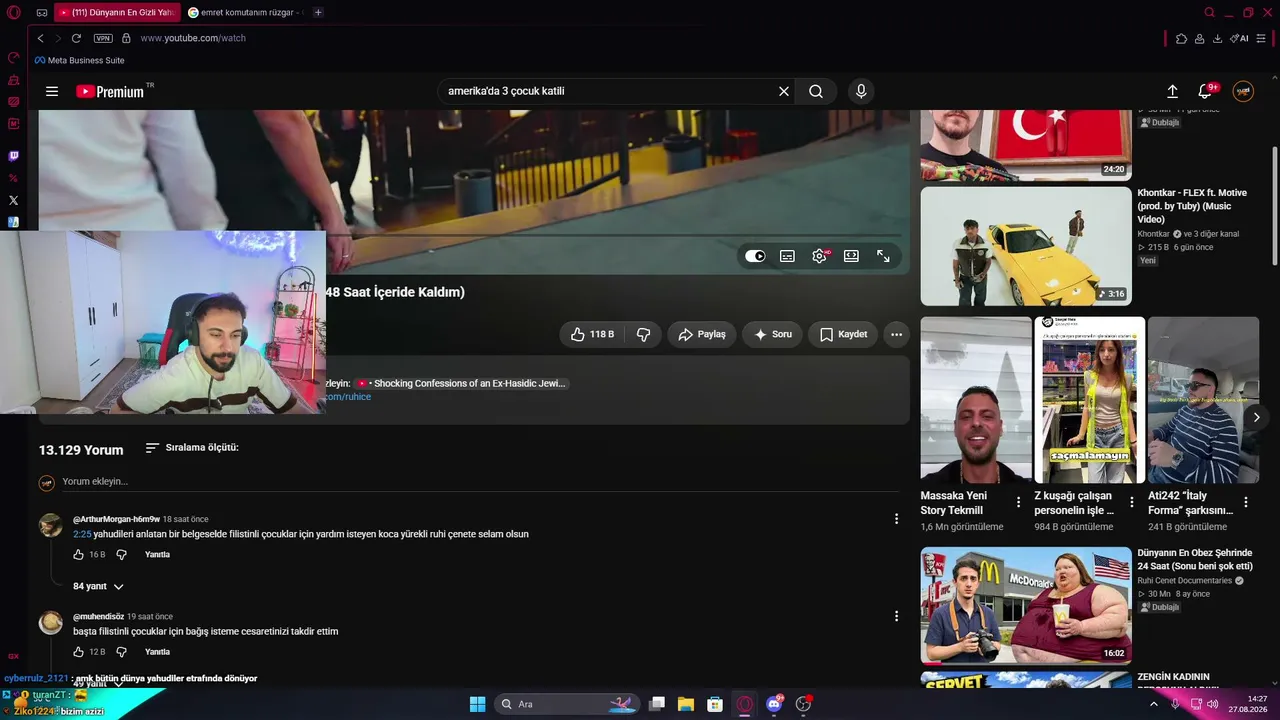The width and height of the screenshot is (1280, 720).
Task: Open File Explorer from the taskbar
Action: 686,704
